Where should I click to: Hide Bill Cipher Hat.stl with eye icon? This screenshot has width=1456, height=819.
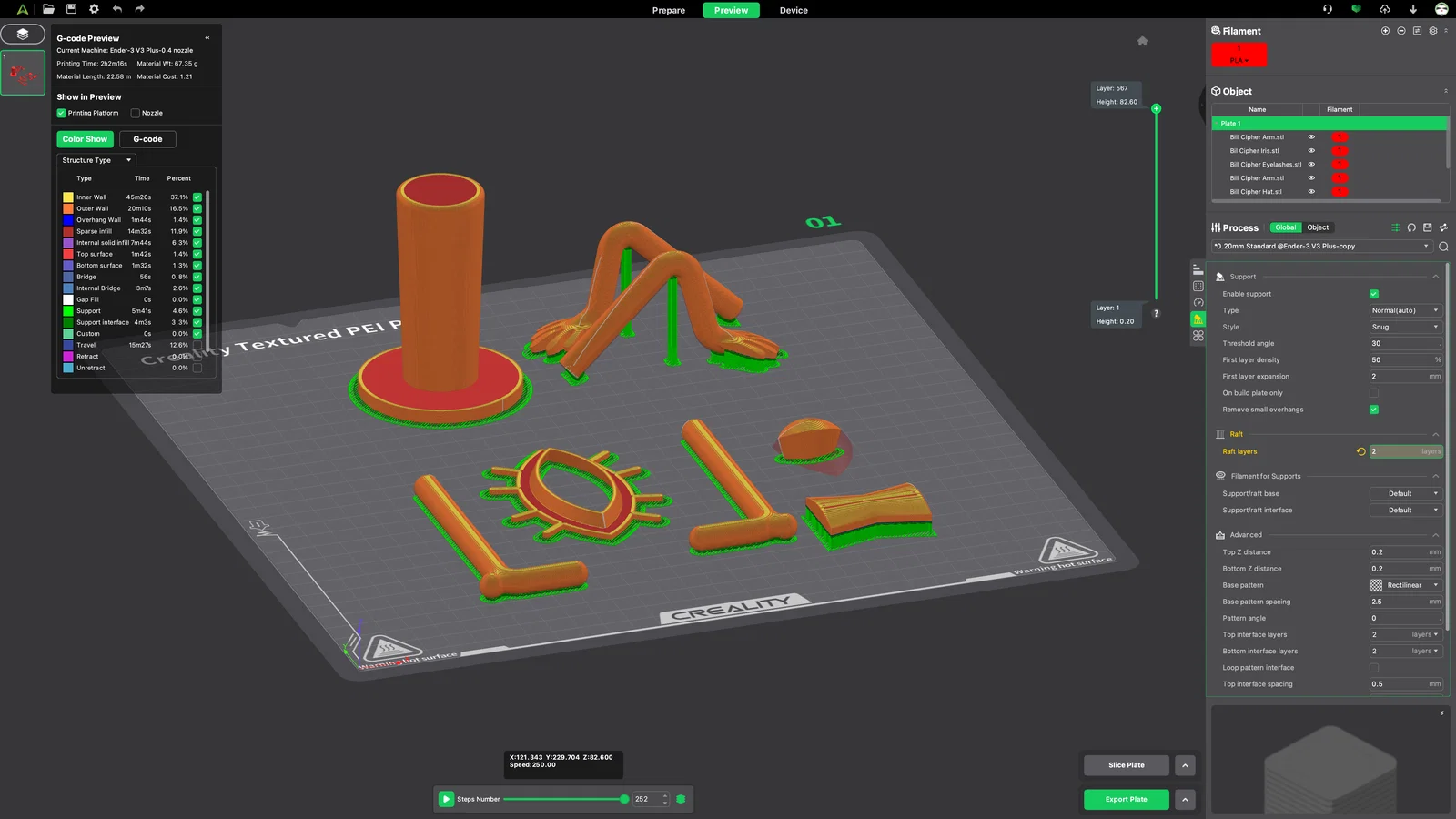[1311, 192]
